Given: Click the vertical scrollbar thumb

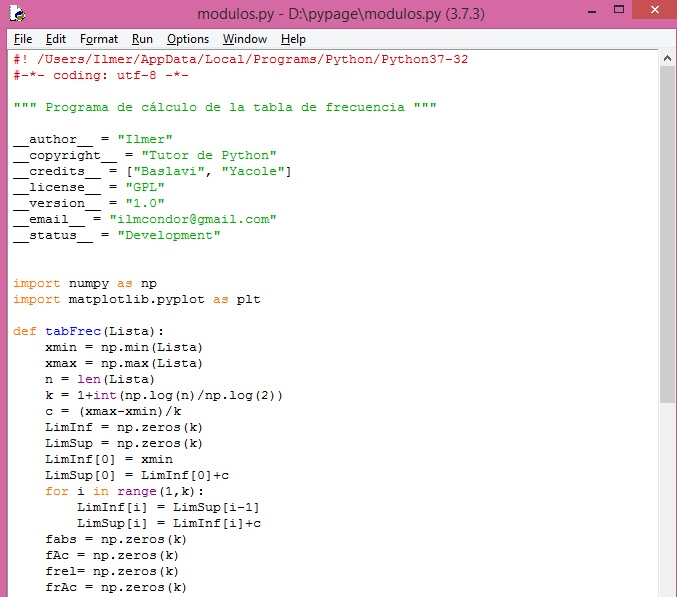Looking at the screenshot, I should pos(667,234).
